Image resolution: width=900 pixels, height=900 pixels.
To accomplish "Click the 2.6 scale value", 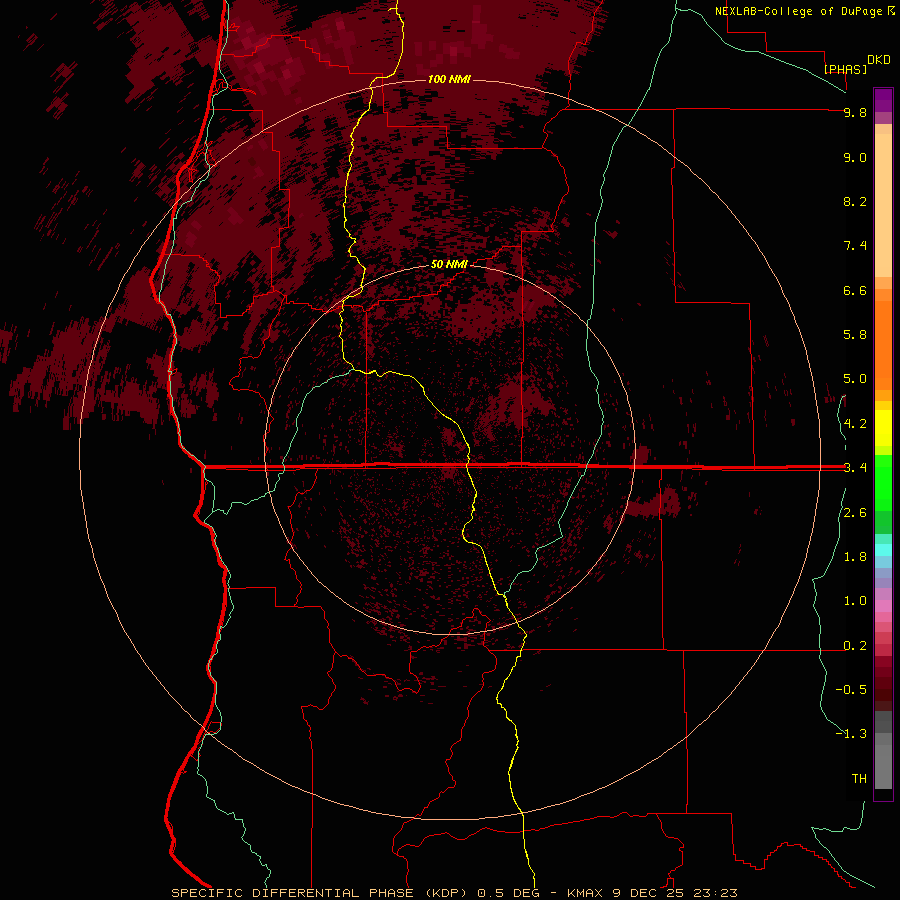I will (855, 513).
